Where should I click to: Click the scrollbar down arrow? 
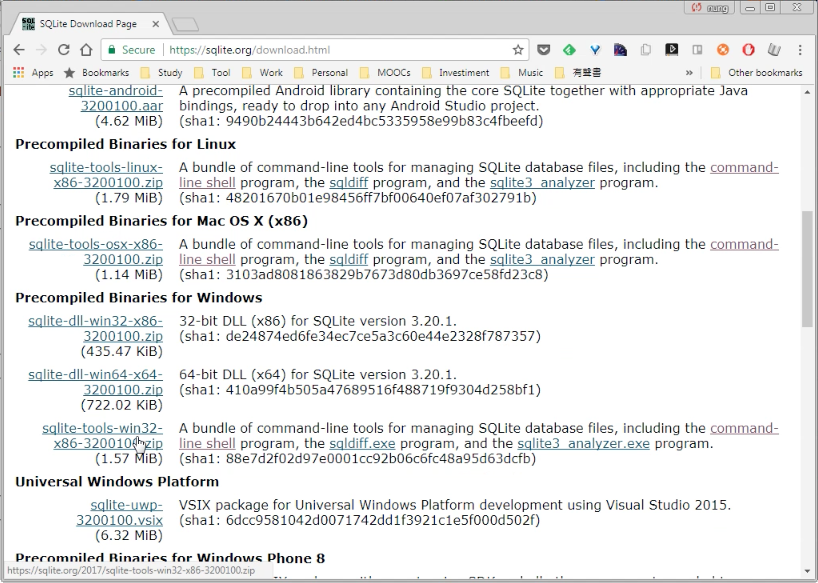click(807, 571)
